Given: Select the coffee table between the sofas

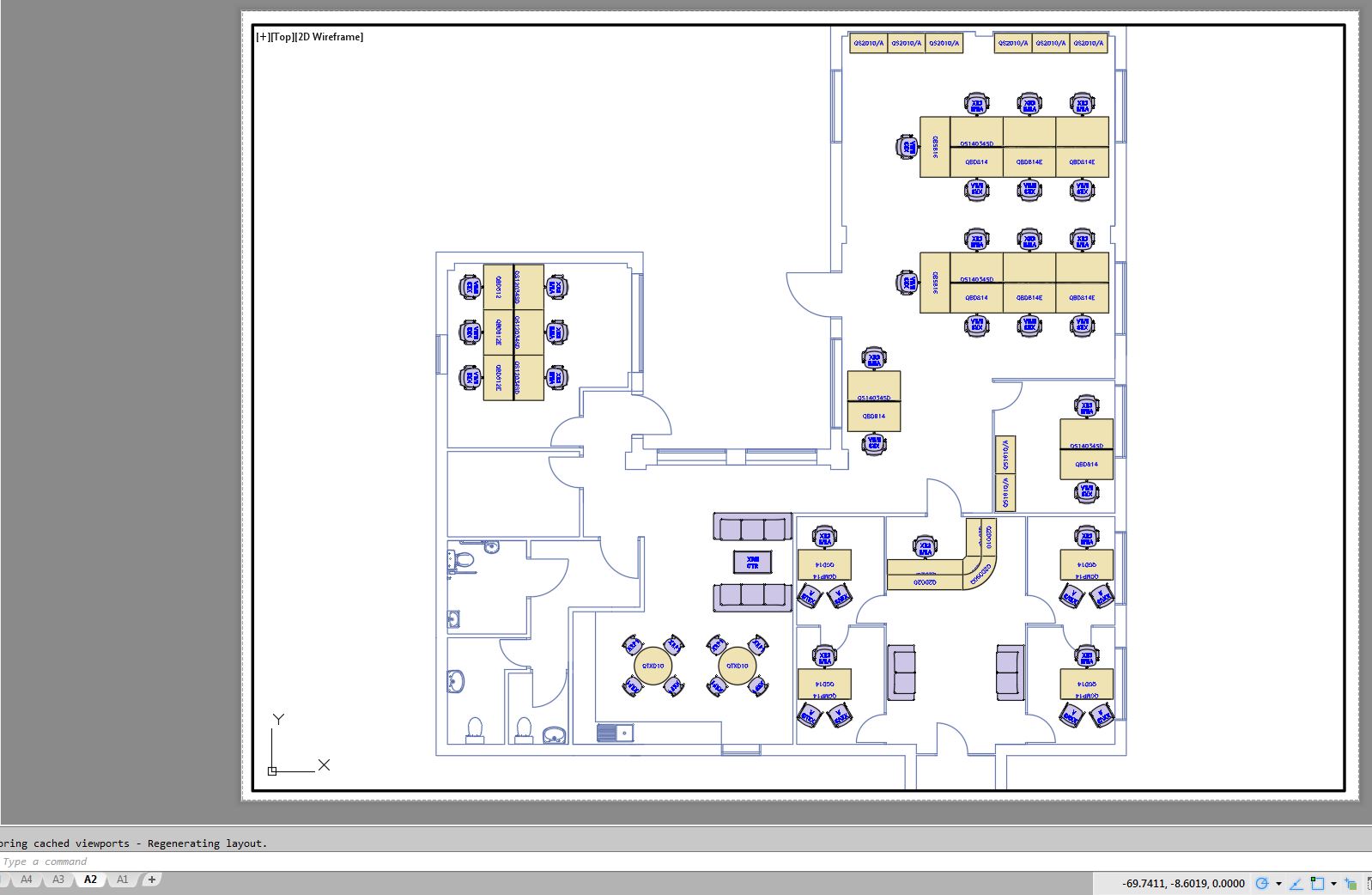Looking at the screenshot, I should tap(752, 563).
